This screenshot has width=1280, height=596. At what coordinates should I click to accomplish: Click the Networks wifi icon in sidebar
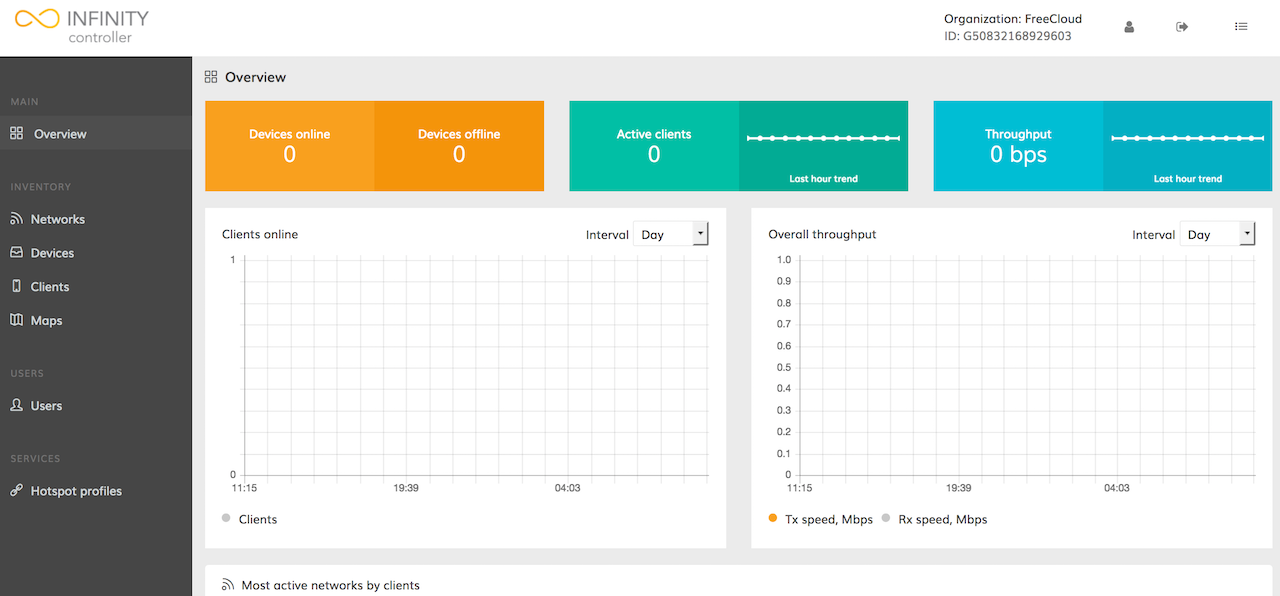[16, 219]
